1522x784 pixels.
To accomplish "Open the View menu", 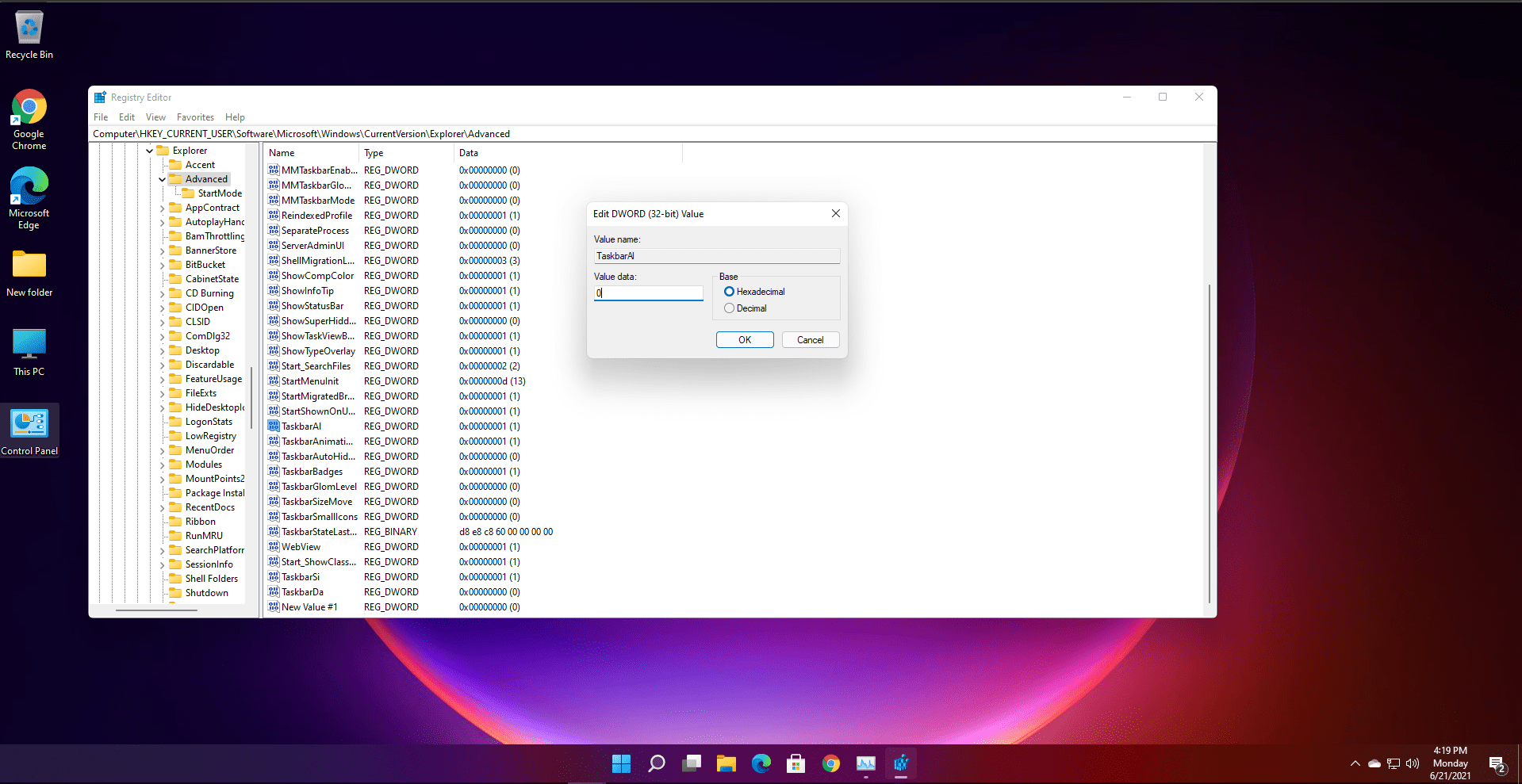I will (x=155, y=117).
